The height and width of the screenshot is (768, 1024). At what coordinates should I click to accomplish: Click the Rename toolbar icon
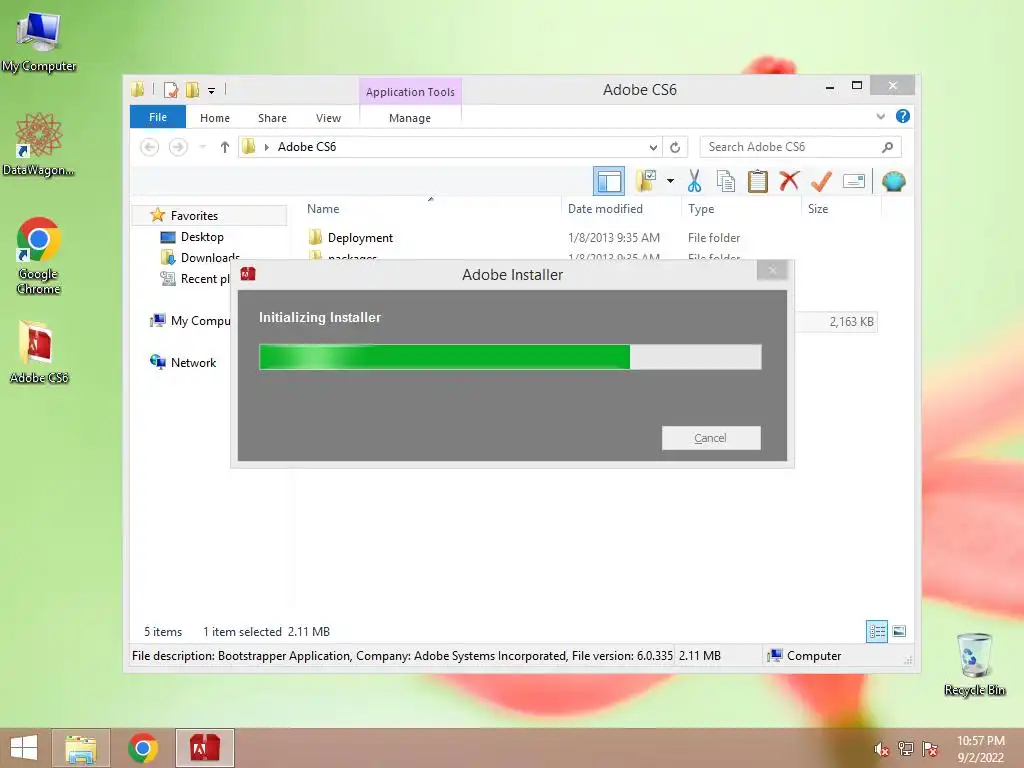854,181
